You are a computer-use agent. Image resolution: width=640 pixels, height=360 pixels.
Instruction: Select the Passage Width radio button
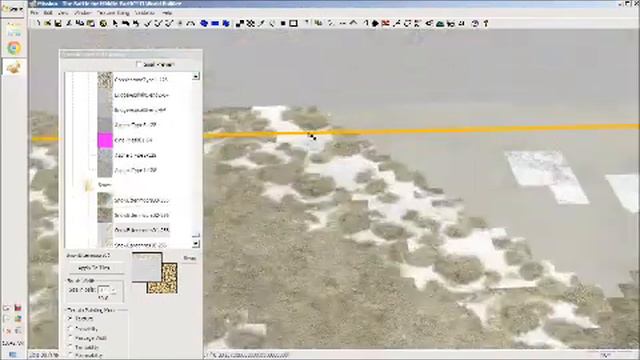coord(70,338)
